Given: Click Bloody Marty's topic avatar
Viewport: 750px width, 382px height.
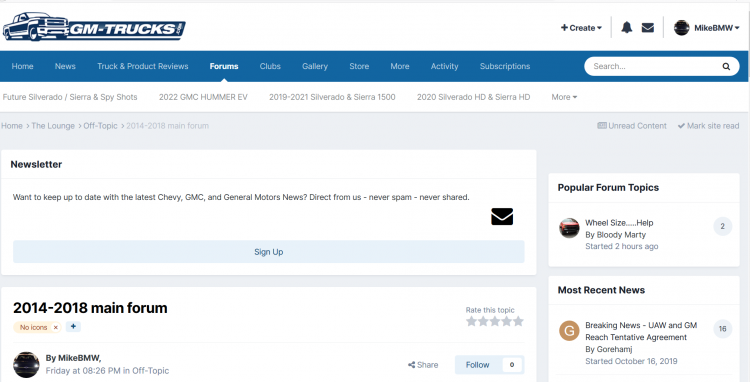Looking at the screenshot, I should click(569, 228).
